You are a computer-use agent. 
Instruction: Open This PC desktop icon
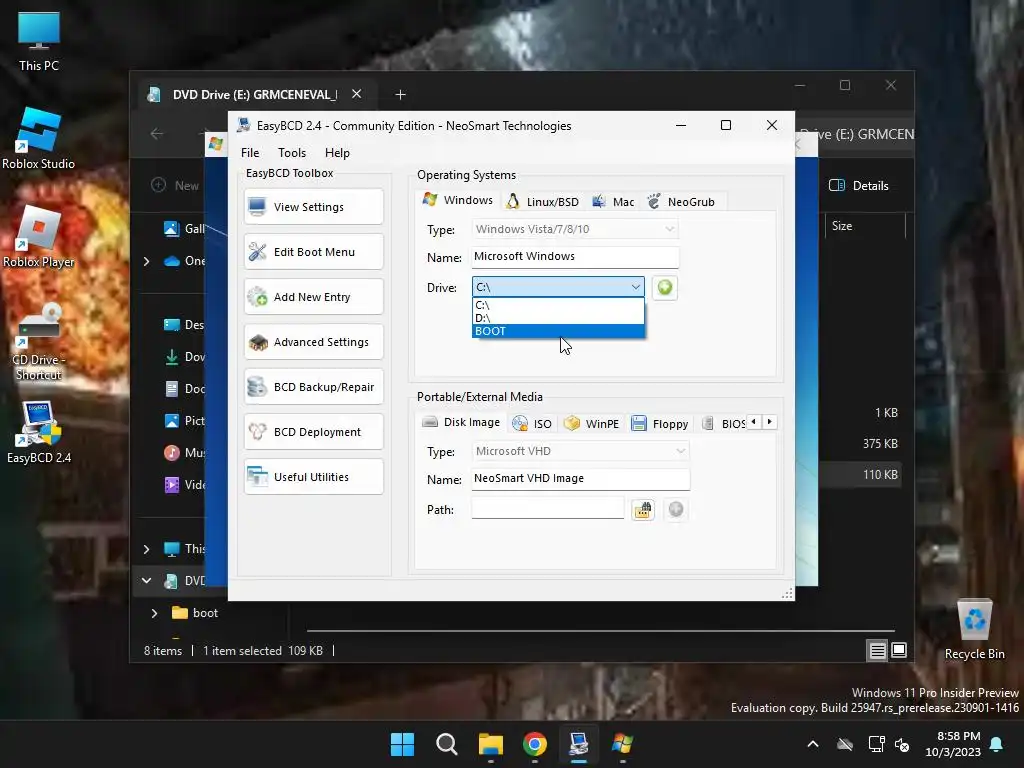(x=39, y=41)
